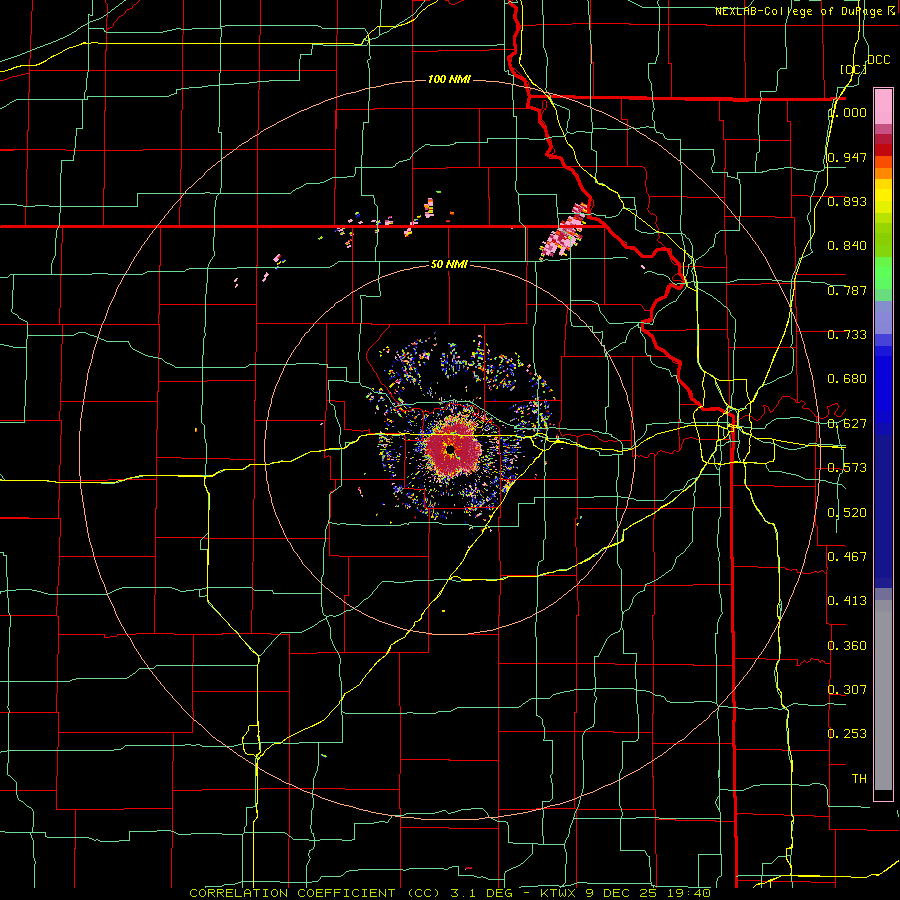Viewport: 900px width, 900px height.
Task: Click the 0.840 scale value
Action: (x=847, y=246)
